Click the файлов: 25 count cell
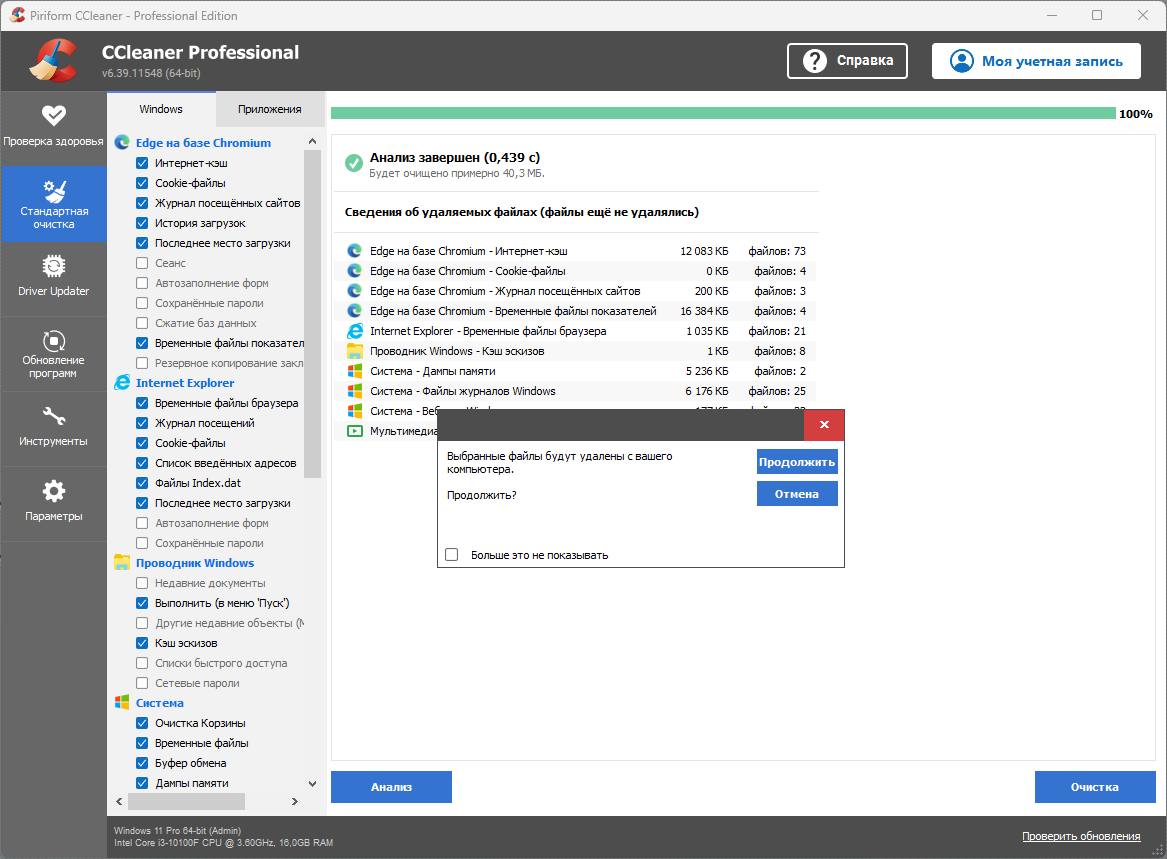This screenshot has width=1167, height=859. (x=777, y=391)
